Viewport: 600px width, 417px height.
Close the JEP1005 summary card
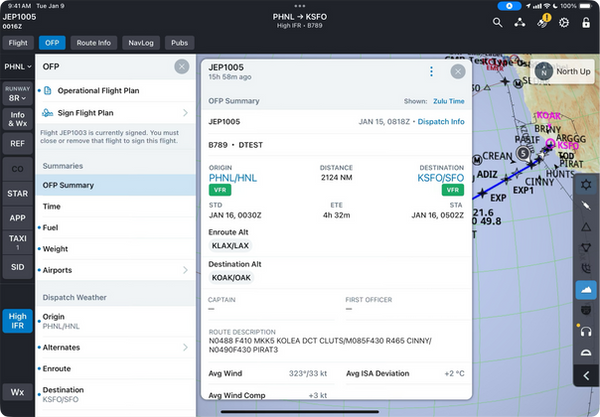[x=458, y=72]
